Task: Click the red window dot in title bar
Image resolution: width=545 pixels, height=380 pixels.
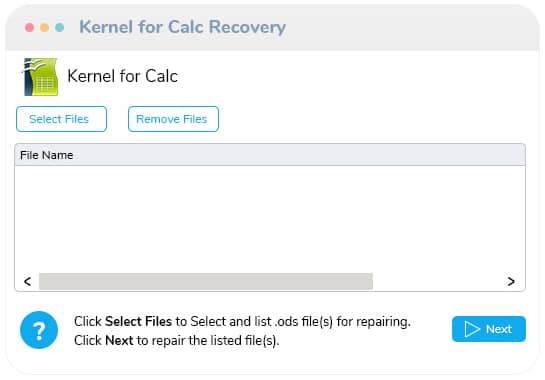Action: pyautogui.click(x=30, y=27)
